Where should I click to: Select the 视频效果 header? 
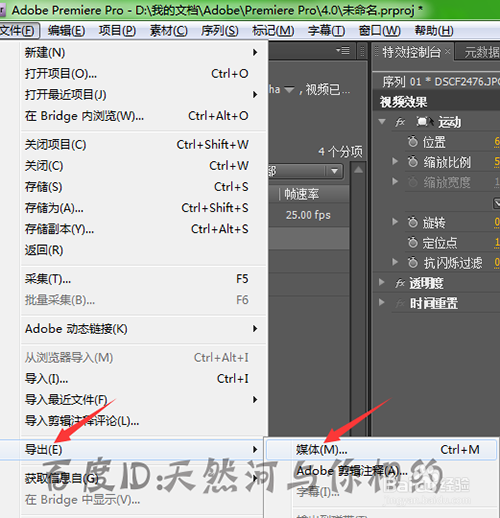[x=403, y=102]
